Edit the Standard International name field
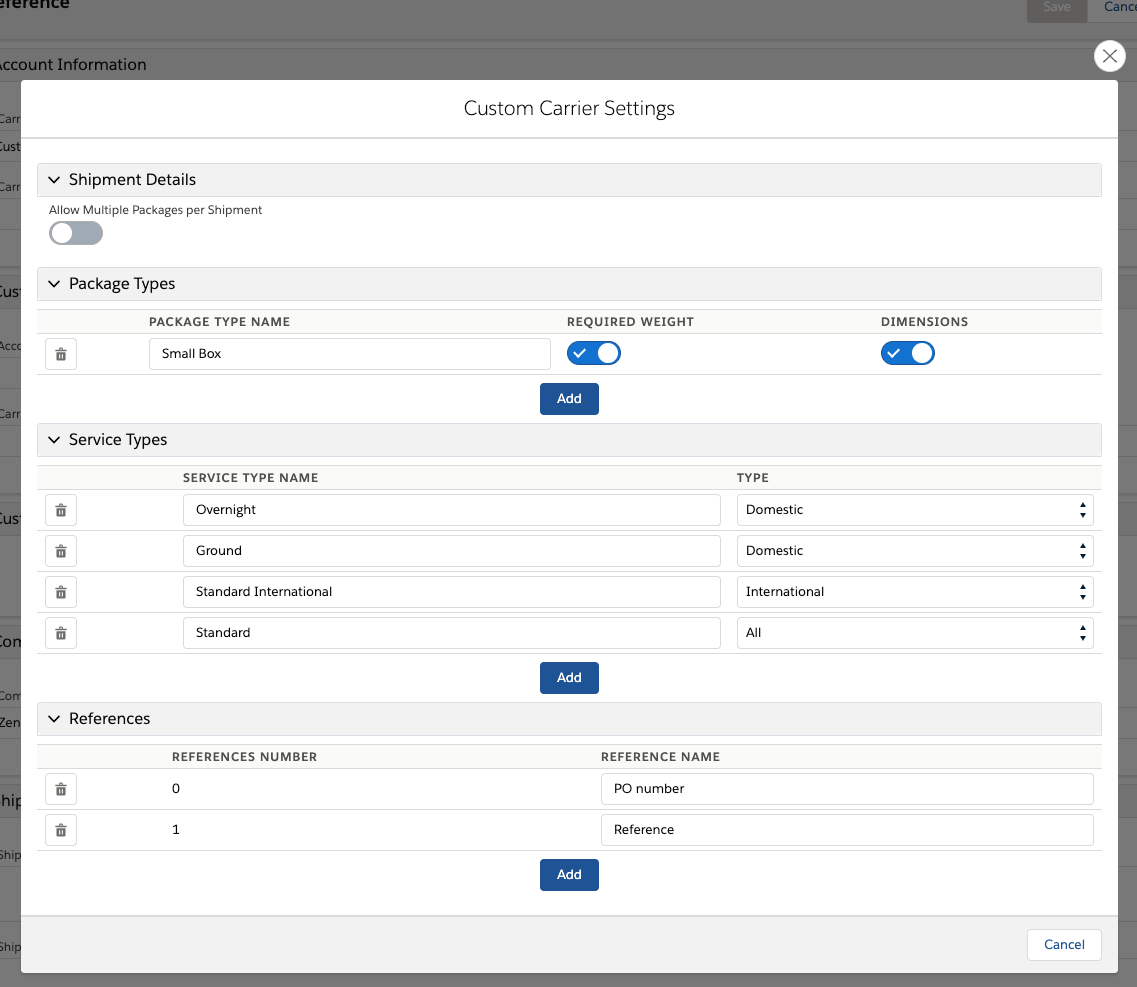Image resolution: width=1137 pixels, height=987 pixels. tap(452, 592)
